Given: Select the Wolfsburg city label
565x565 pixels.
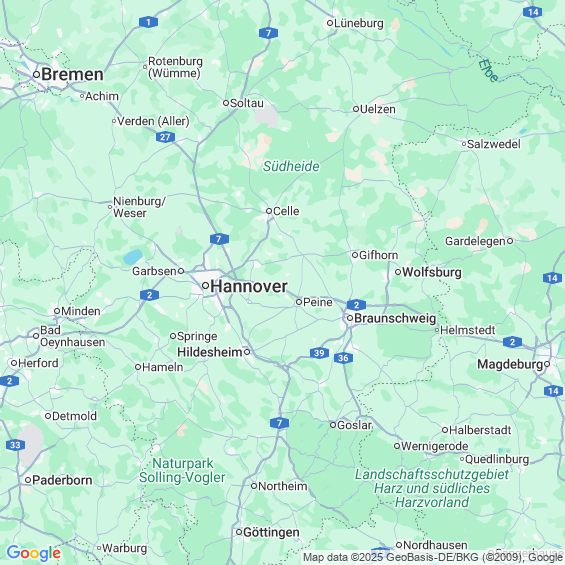Looking at the screenshot, I should pyautogui.click(x=432, y=272).
